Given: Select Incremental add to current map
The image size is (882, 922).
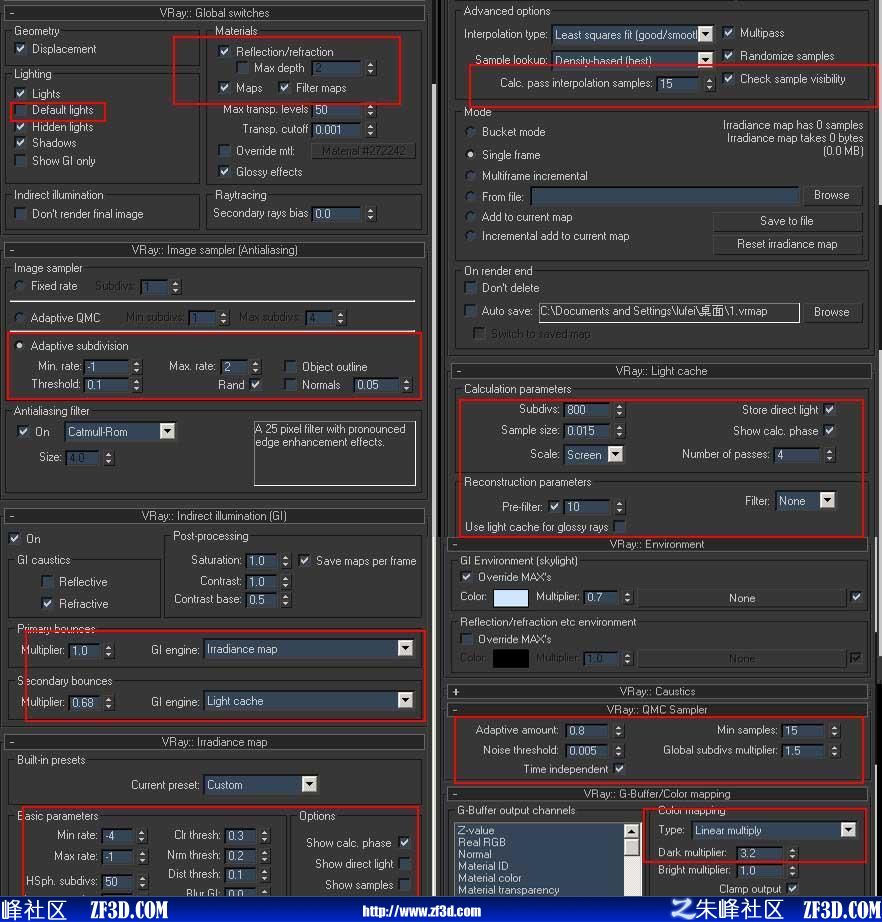Looking at the screenshot, I should pos(470,236).
